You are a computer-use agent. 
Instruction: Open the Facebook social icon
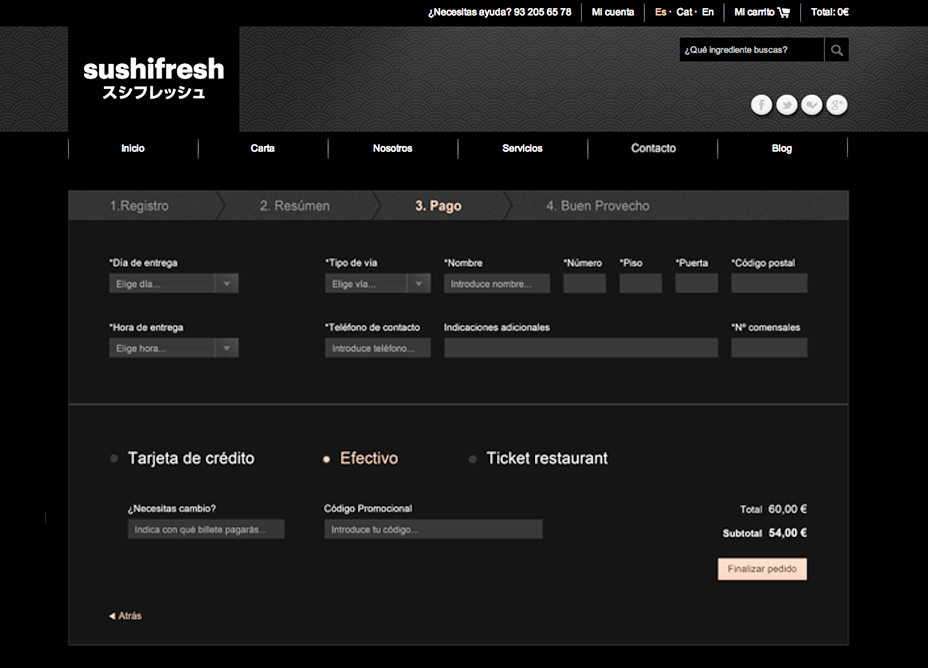(x=761, y=105)
